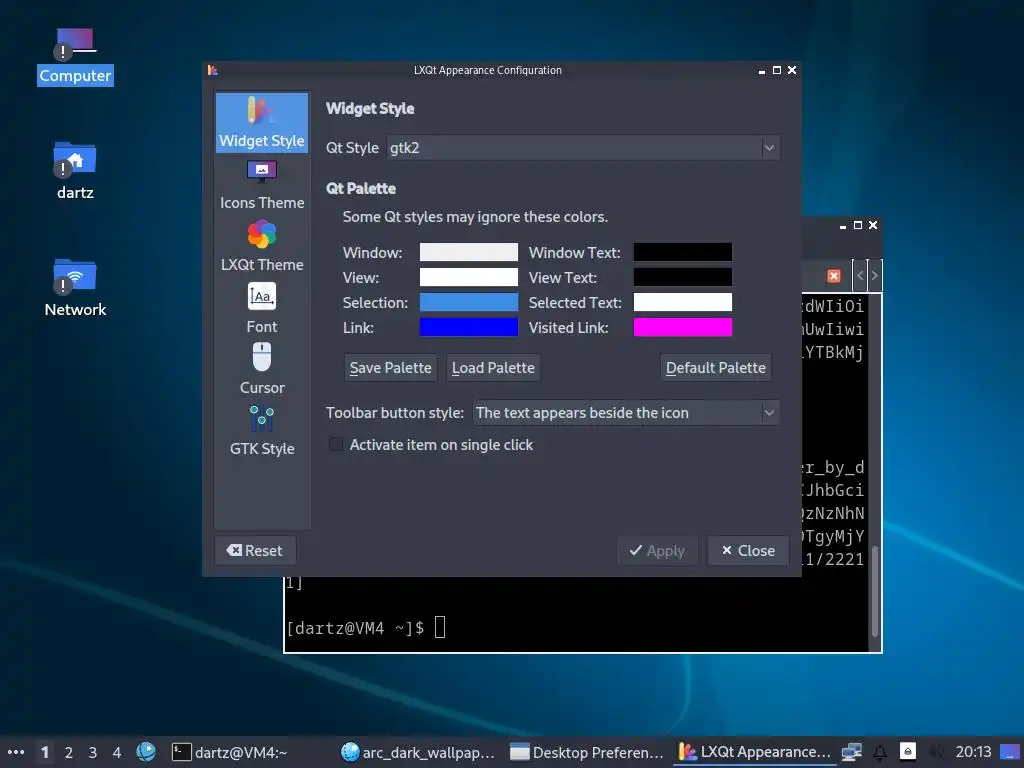The height and width of the screenshot is (768, 1024).
Task: Maximize the terminal window behind the dialog
Action: click(857, 225)
